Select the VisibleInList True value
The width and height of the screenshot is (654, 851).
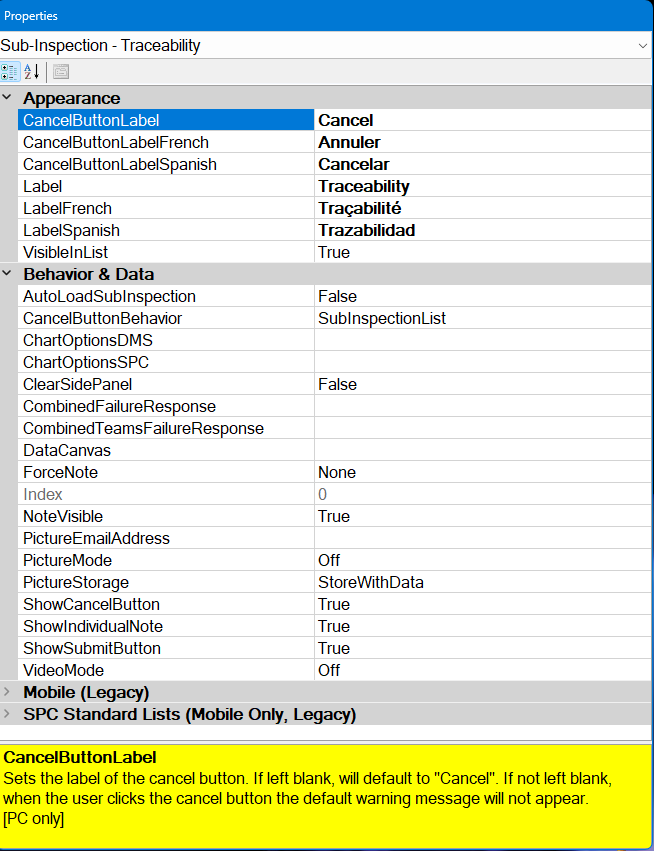point(334,252)
